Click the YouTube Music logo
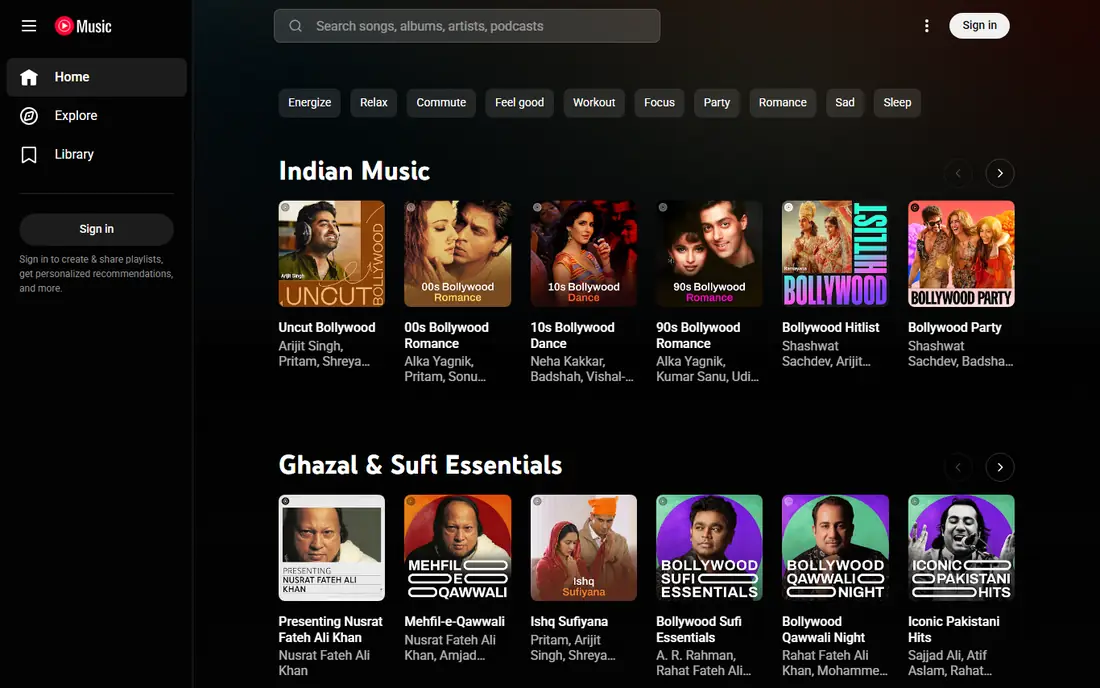This screenshot has width=1100, height=688. pyautogui.click(x=83, y=26)
